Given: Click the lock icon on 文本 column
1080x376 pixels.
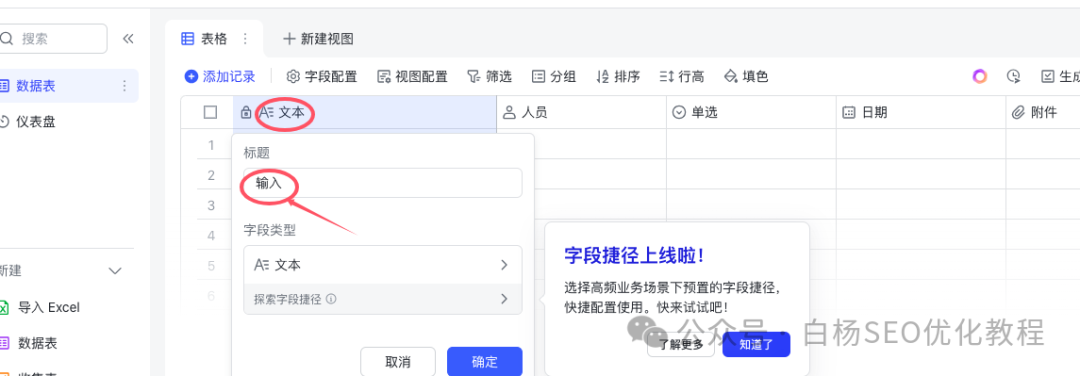Looking at the screenshot, I should (x=246, y=112).
